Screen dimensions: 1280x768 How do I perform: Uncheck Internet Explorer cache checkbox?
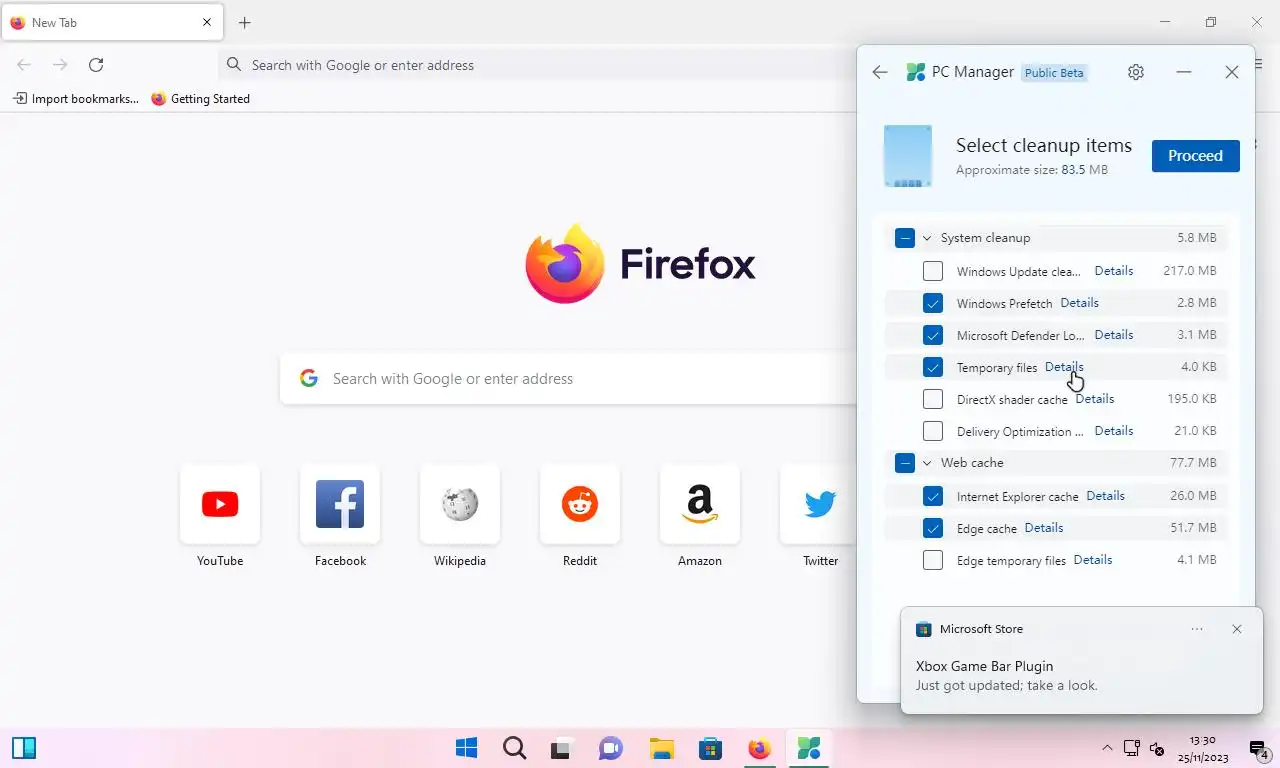click(932, 496)
